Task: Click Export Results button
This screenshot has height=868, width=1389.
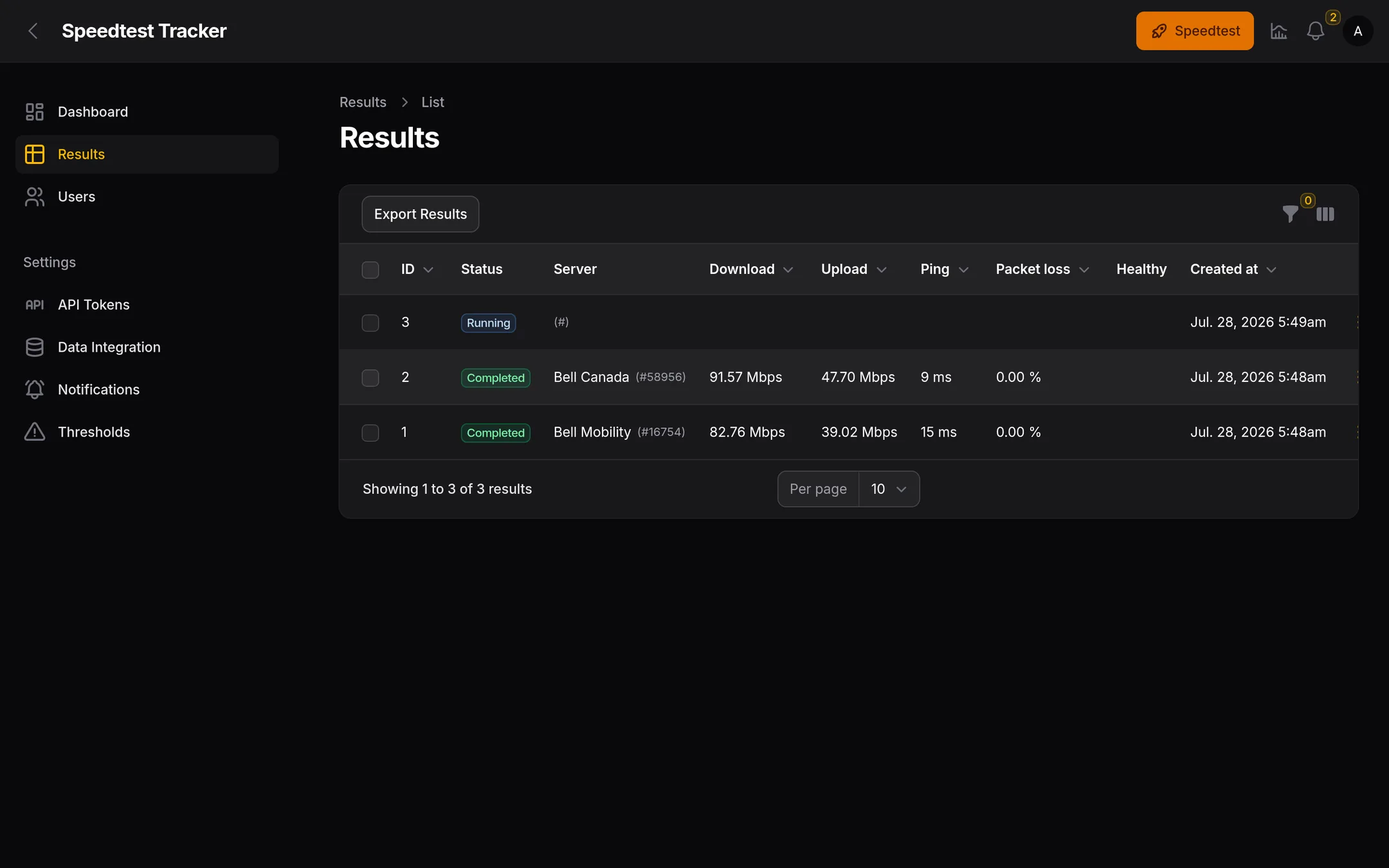Action: (421, 214)
